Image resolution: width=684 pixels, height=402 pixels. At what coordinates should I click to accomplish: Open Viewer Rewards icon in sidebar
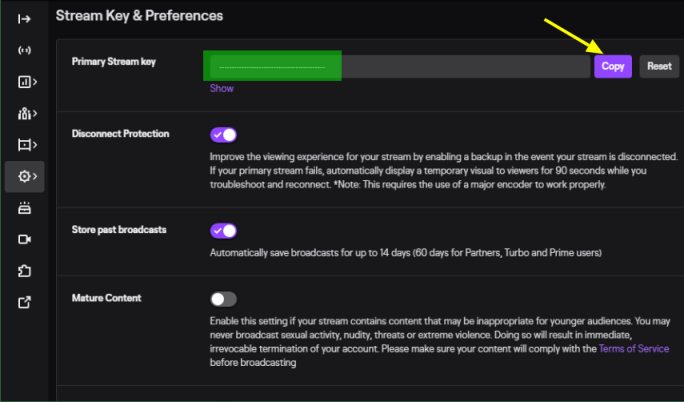tap(24, 208)
